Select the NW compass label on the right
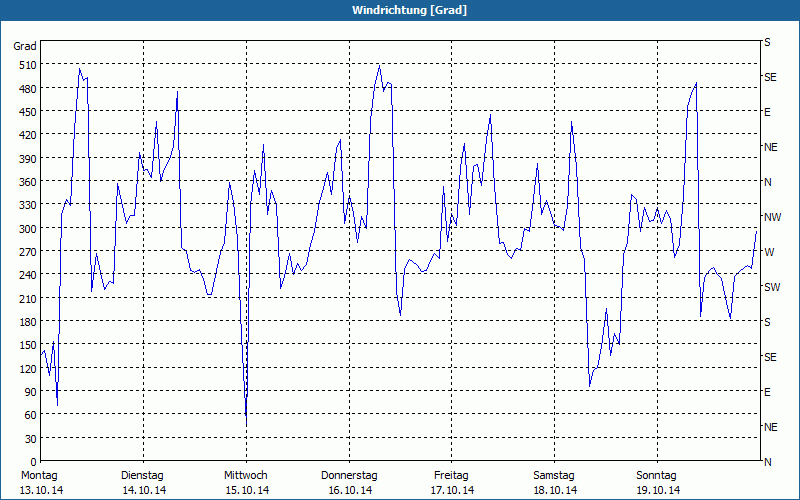Image resolution: width=800 pixels, height=500 pixels. 772,217
